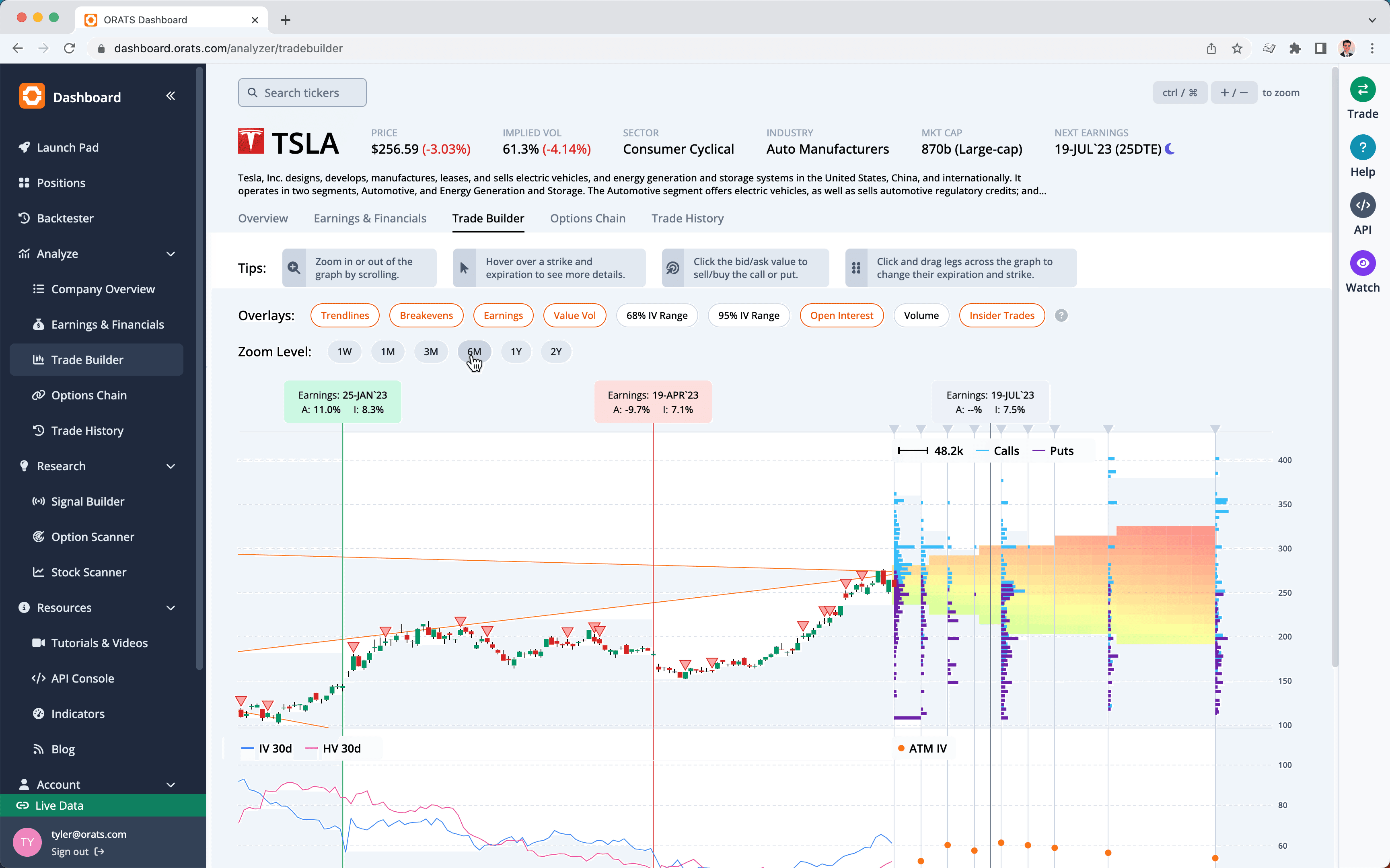Set zoom level to 1Y
Screen dimensions: 1390x868
point(516,351)
